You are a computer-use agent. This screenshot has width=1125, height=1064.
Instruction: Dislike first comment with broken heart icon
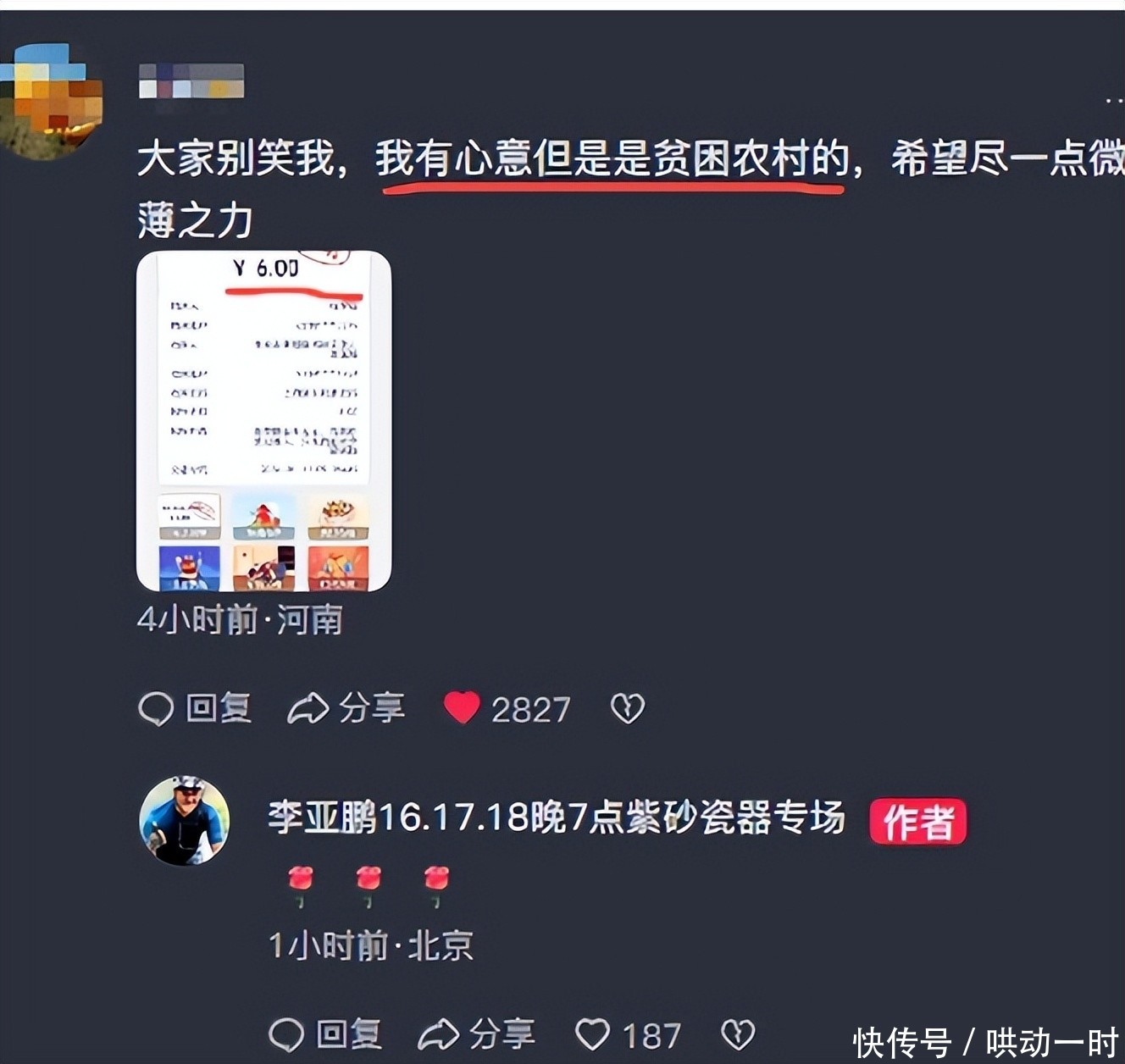click(x=628, y=709)
